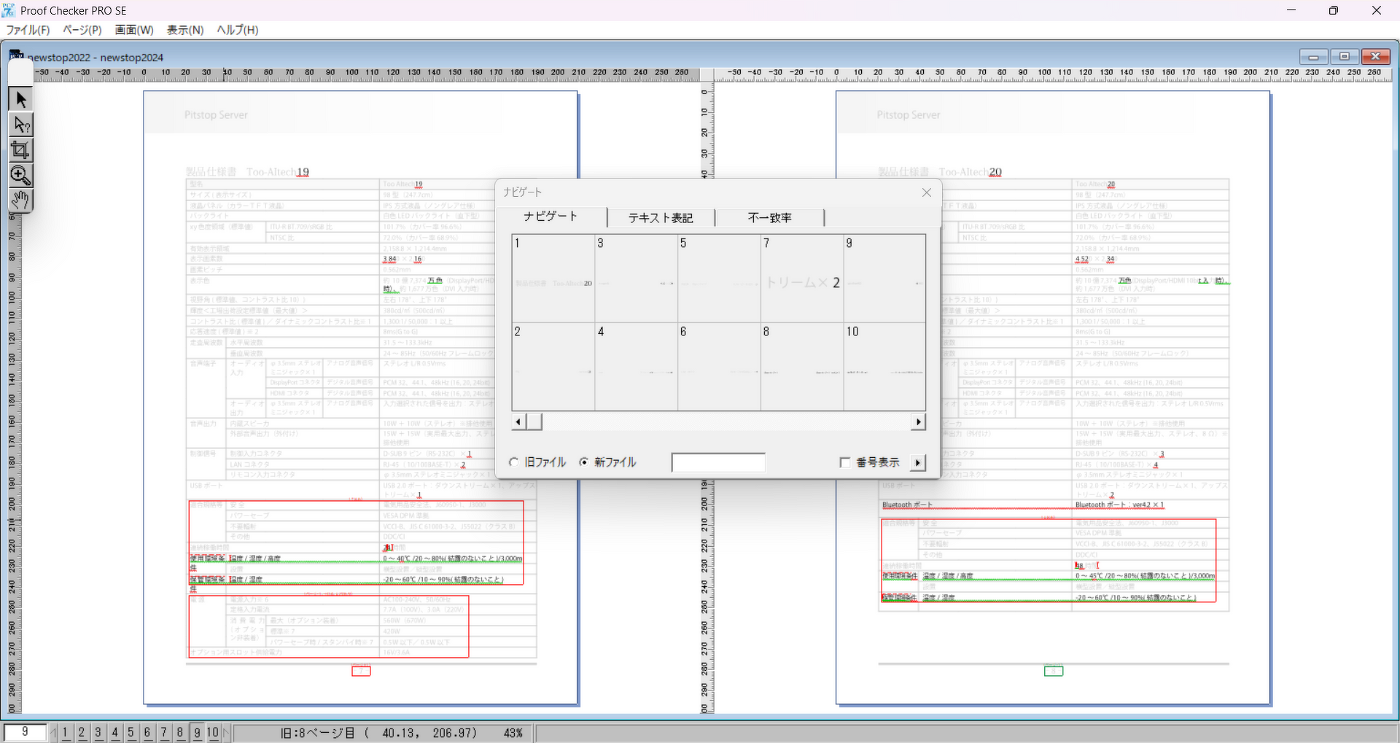The height and width of the screenshot is (743, 1400).
Task: Open the ページ(P) menu
Action: (x=82, y=30)
